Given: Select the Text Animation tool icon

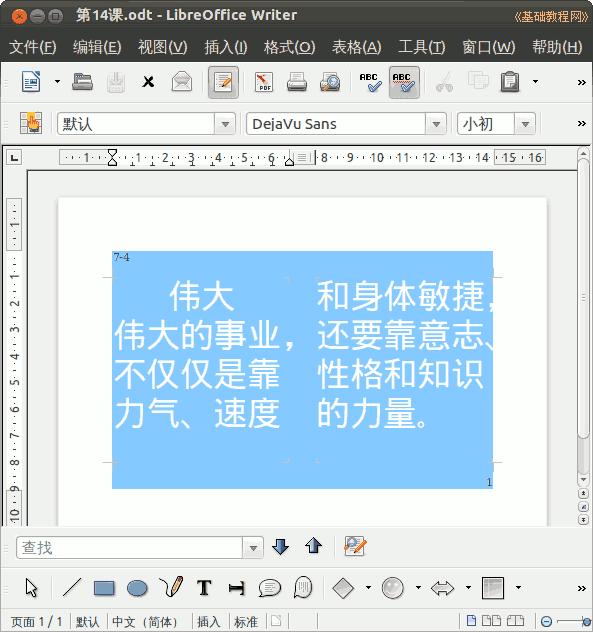Looking at the screenshot, I should [236, 588].
